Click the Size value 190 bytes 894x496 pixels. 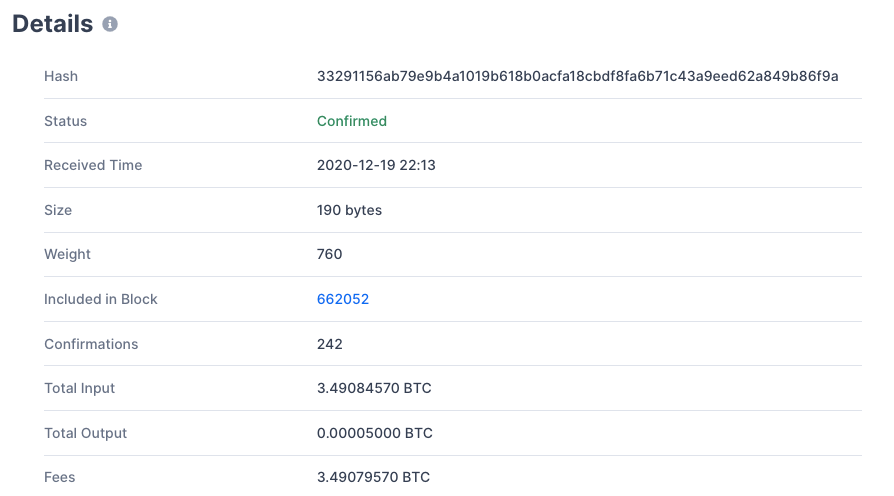click(350, 210)
